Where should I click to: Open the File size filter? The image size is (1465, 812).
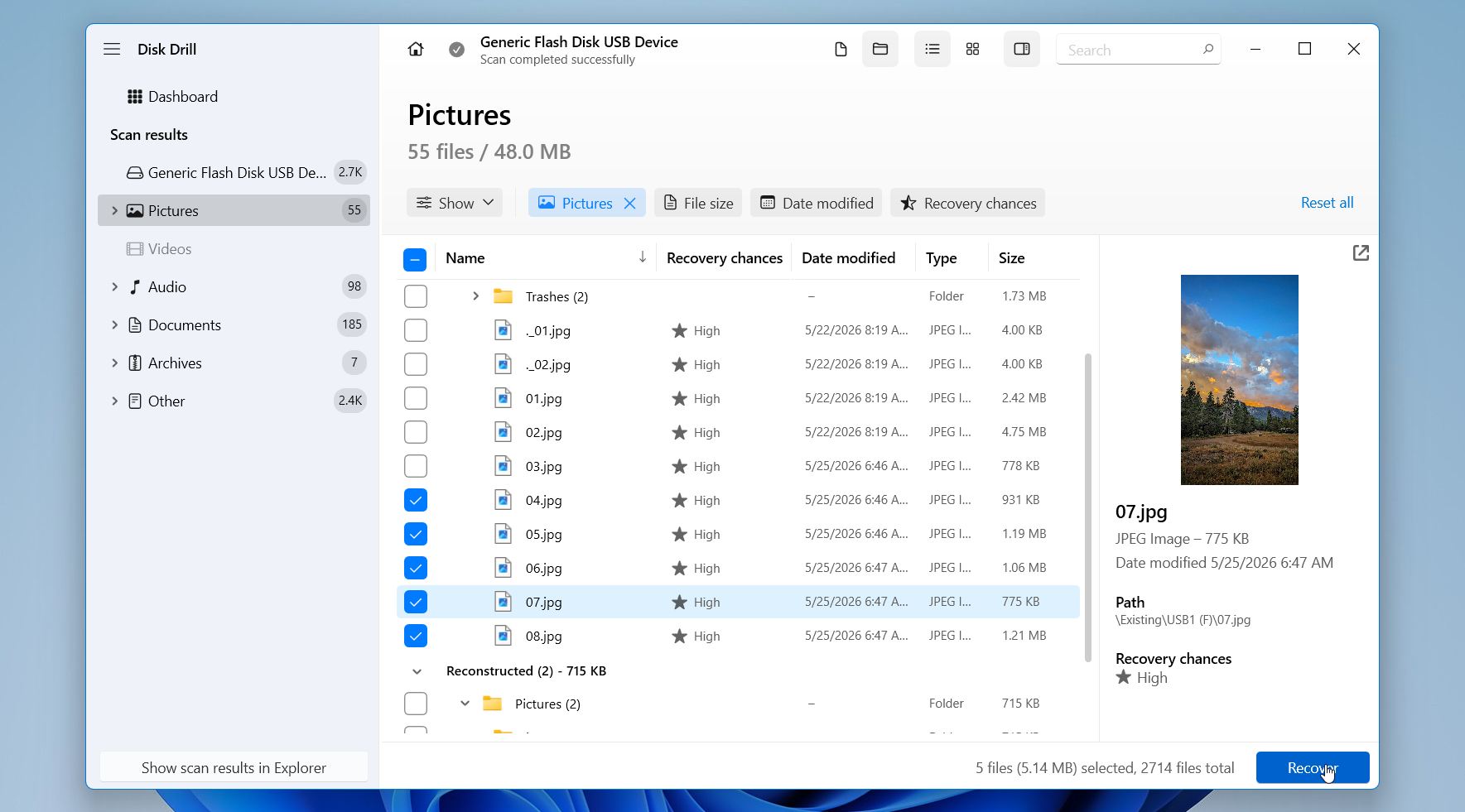[x=698, y=203]
